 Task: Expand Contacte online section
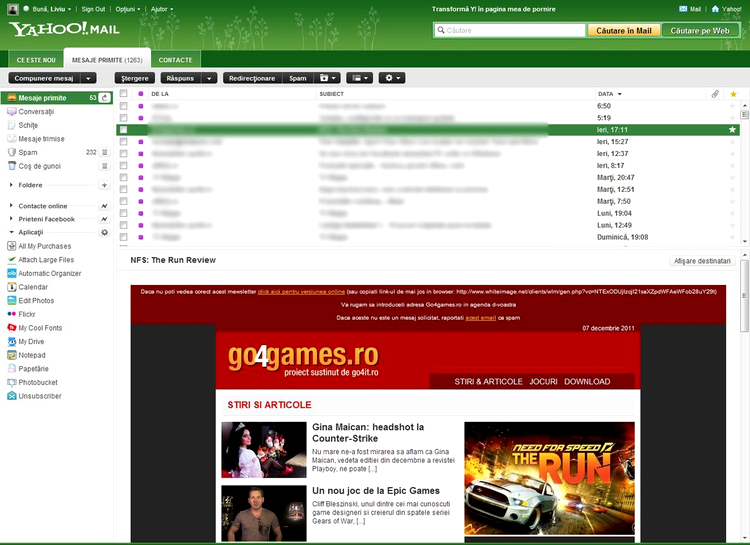coord(11,206)
